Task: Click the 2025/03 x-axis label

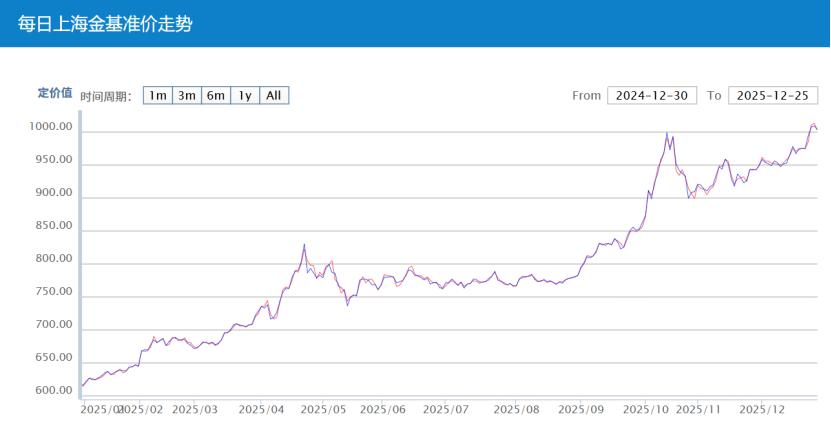Action: pyautogui.click(x=194, y=409)
